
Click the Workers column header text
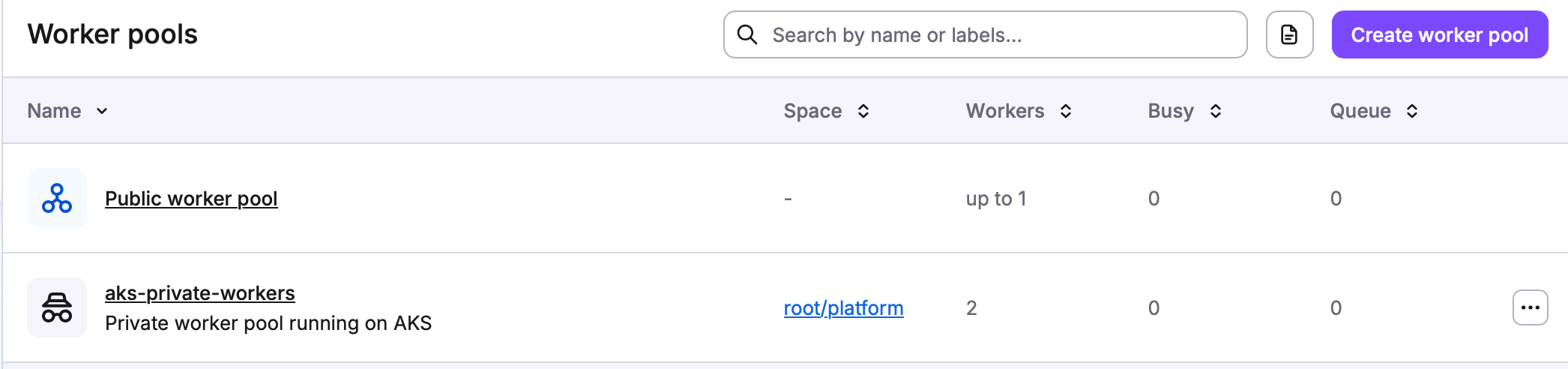click(1004, 111)
